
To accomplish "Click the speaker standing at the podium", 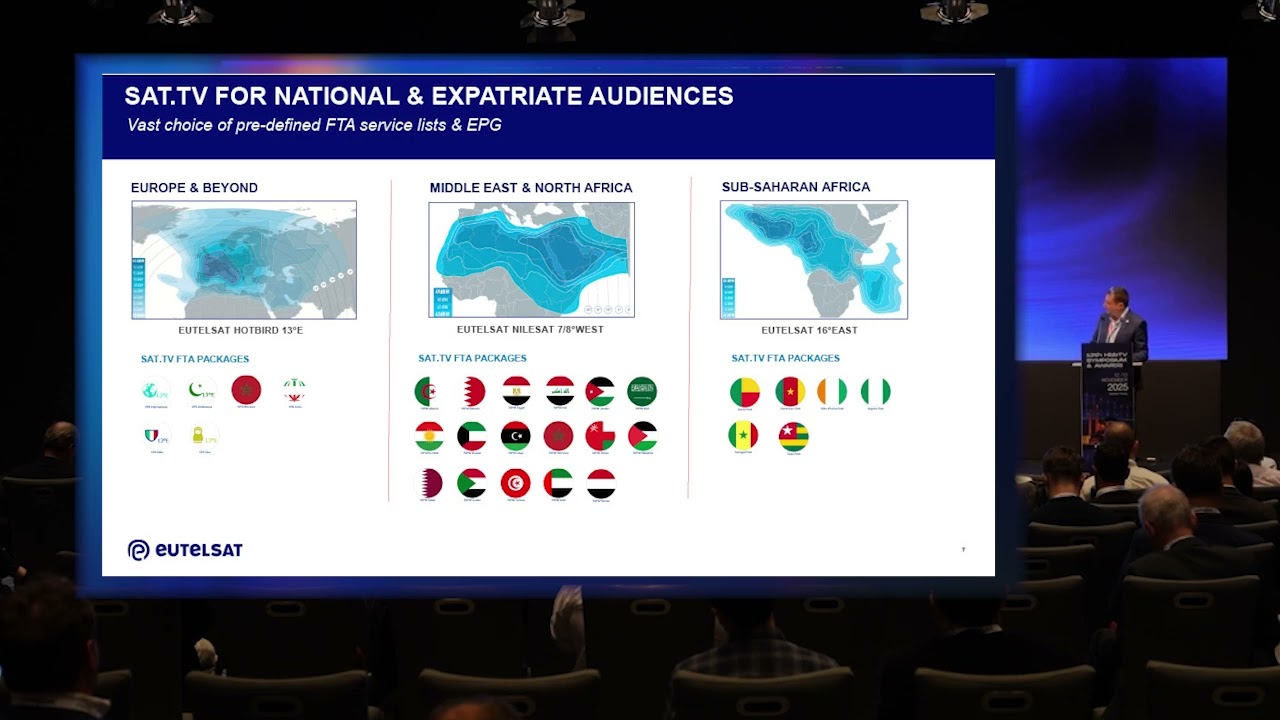I will (x=1120, y=322).
